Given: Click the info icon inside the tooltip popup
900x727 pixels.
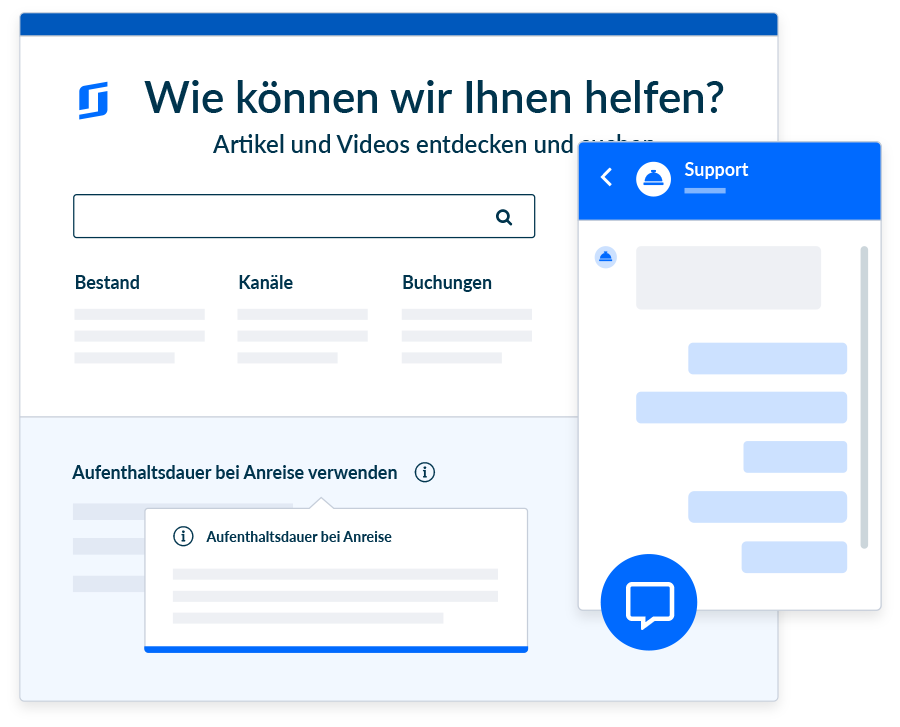Looking at the screenshot, I should tap(183, 537).
